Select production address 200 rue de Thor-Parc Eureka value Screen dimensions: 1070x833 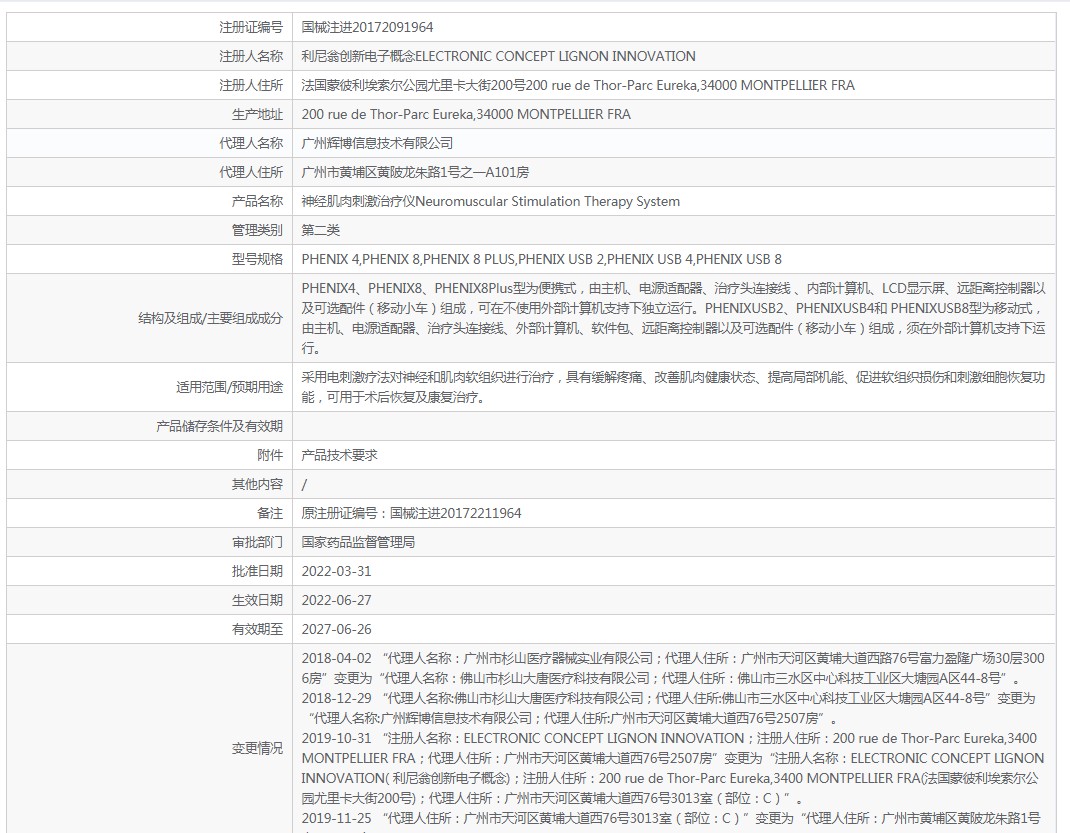(466, 114)
